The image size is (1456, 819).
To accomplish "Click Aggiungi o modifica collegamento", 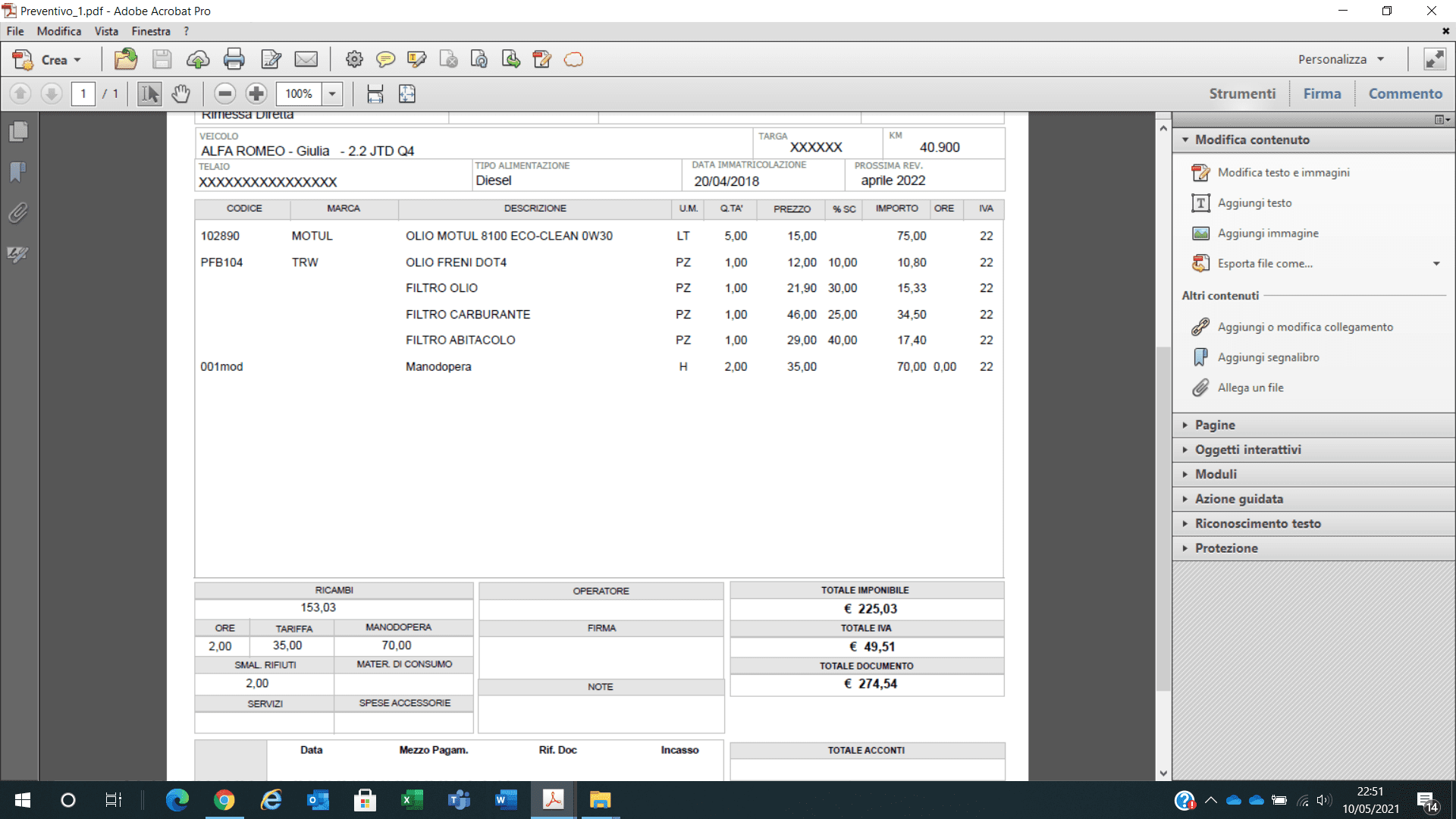I will tap(1305, 327).
